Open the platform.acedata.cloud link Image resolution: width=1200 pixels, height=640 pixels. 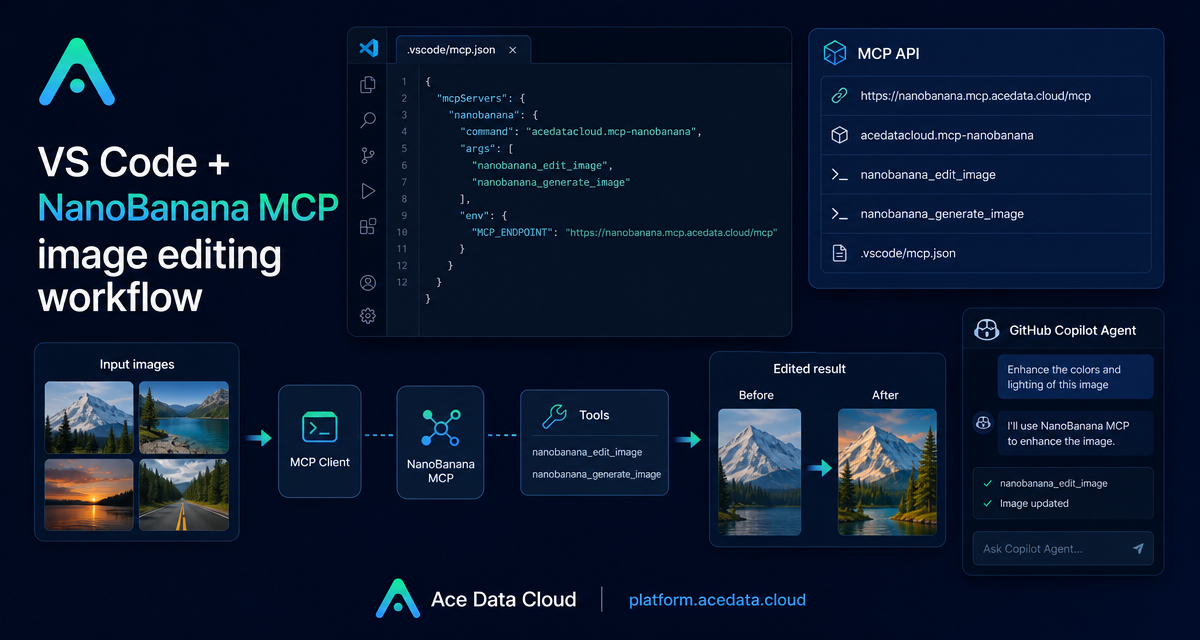point(717,600)
